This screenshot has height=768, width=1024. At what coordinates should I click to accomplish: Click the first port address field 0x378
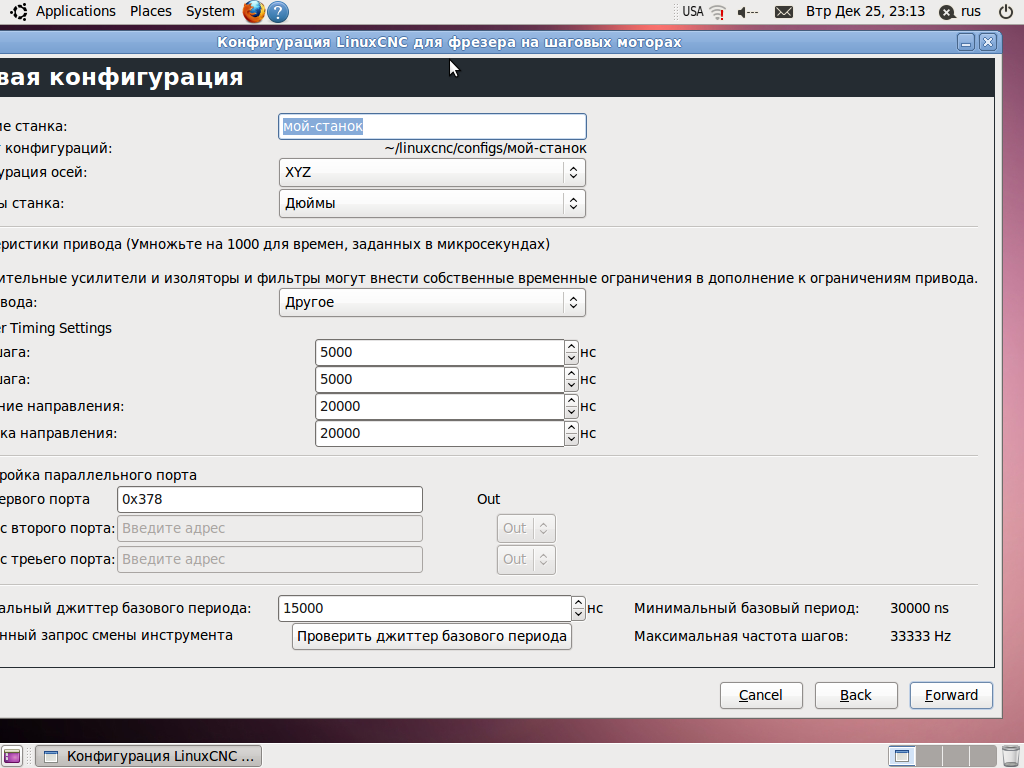coord(270,500)
